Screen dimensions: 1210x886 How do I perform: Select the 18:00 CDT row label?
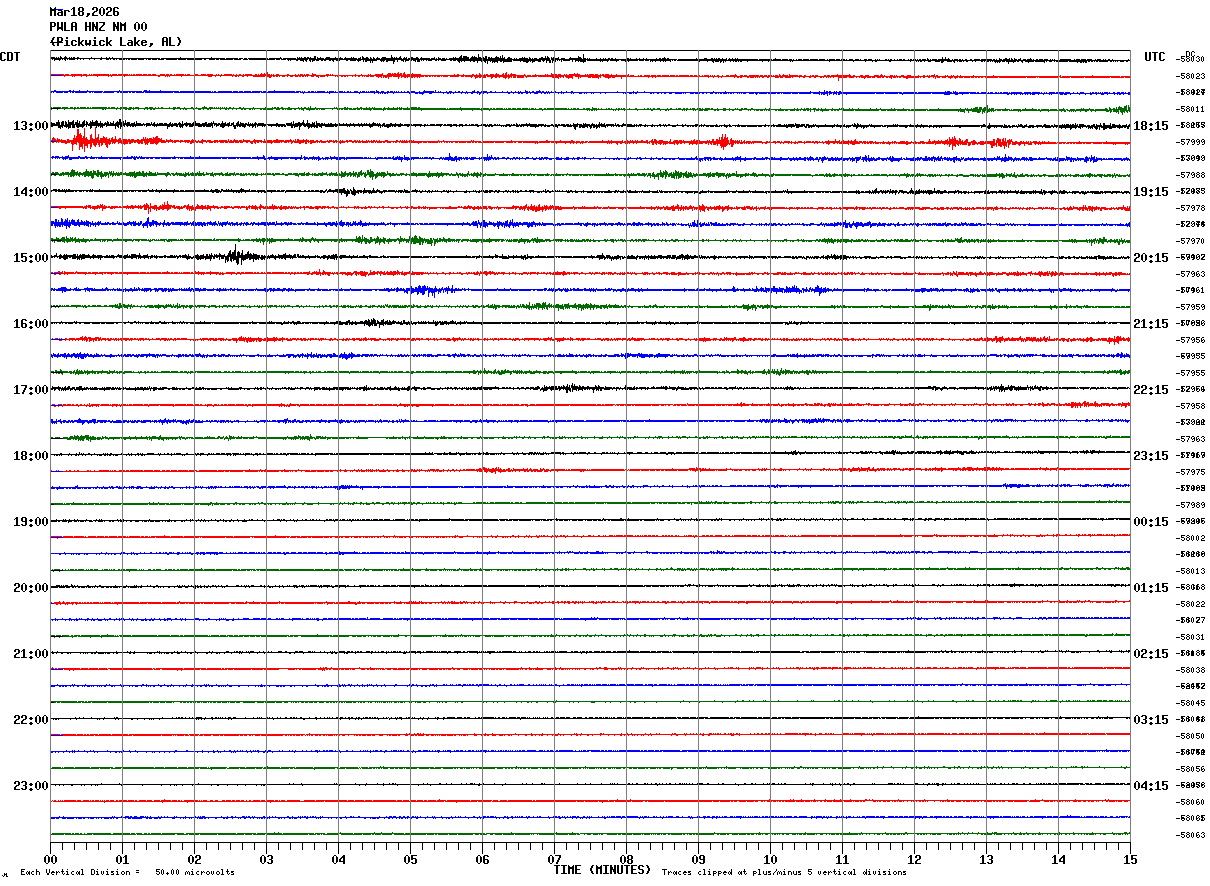[x=31, y=456]
